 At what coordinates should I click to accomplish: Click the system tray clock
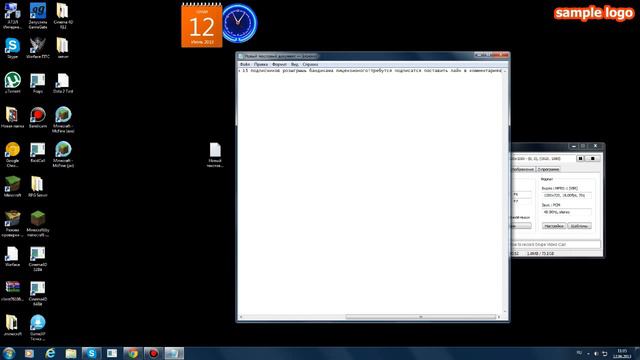point(622,353)
